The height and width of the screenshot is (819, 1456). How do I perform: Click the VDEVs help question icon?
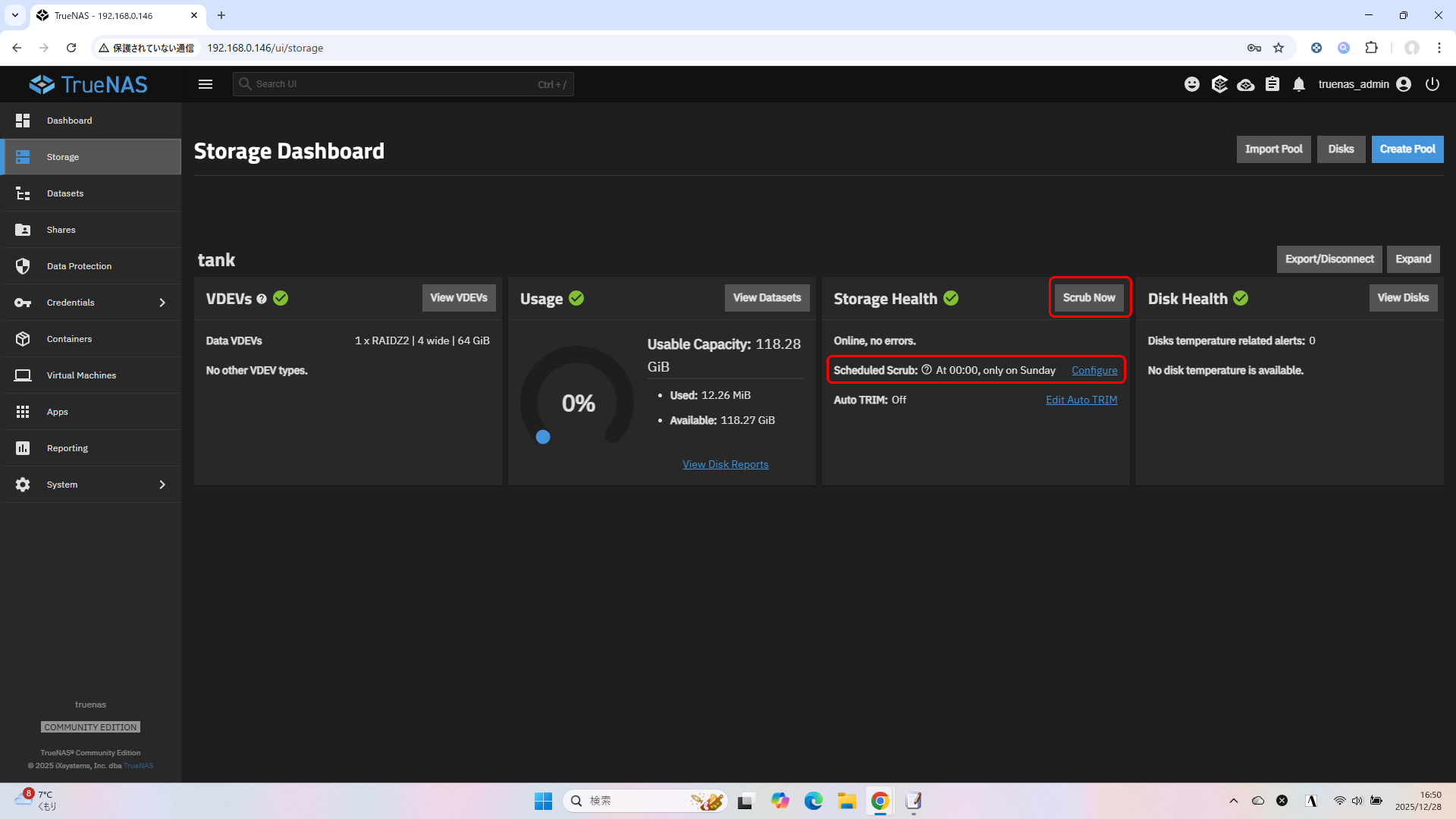click(262, 299)
